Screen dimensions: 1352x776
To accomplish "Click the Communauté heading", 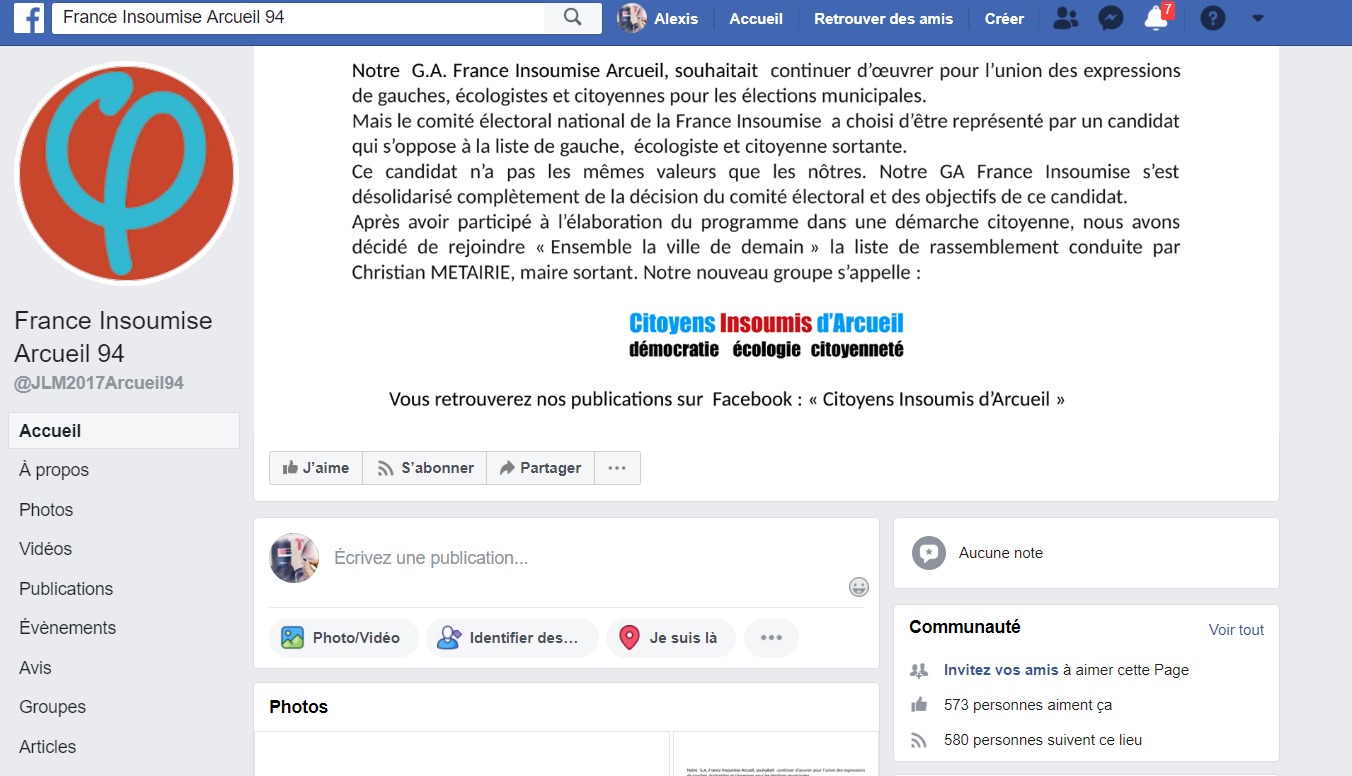I will [965, 627].
